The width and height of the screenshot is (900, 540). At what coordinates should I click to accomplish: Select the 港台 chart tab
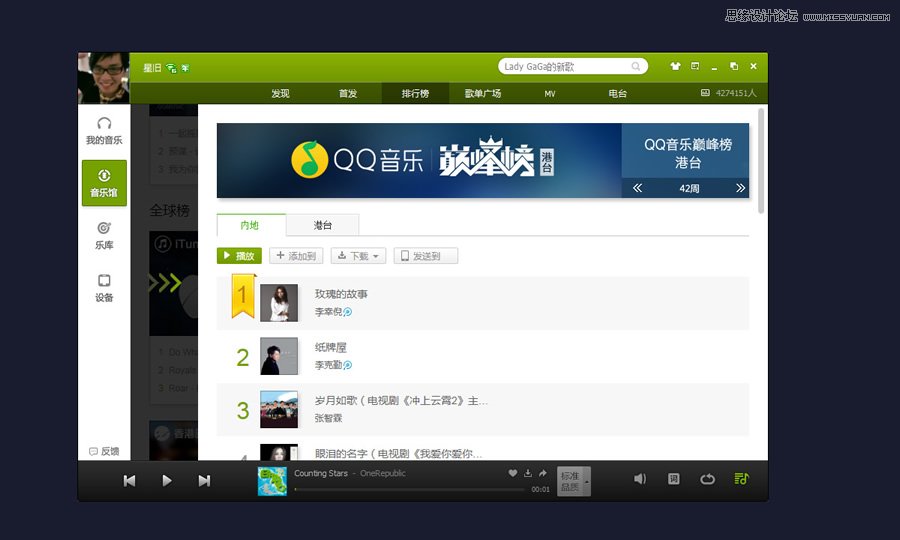tap(323, 225)
